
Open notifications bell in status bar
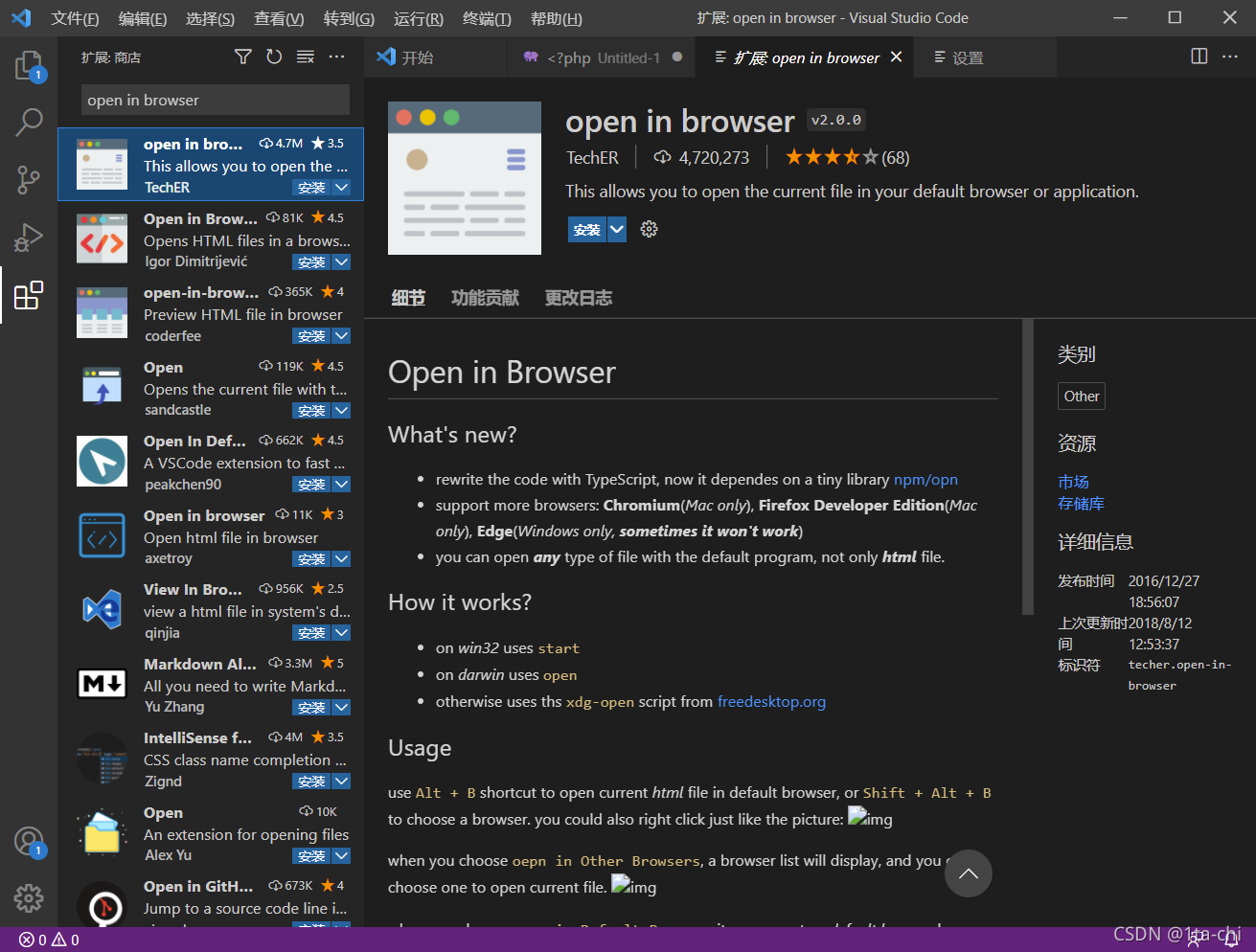tap(1232, 940)
